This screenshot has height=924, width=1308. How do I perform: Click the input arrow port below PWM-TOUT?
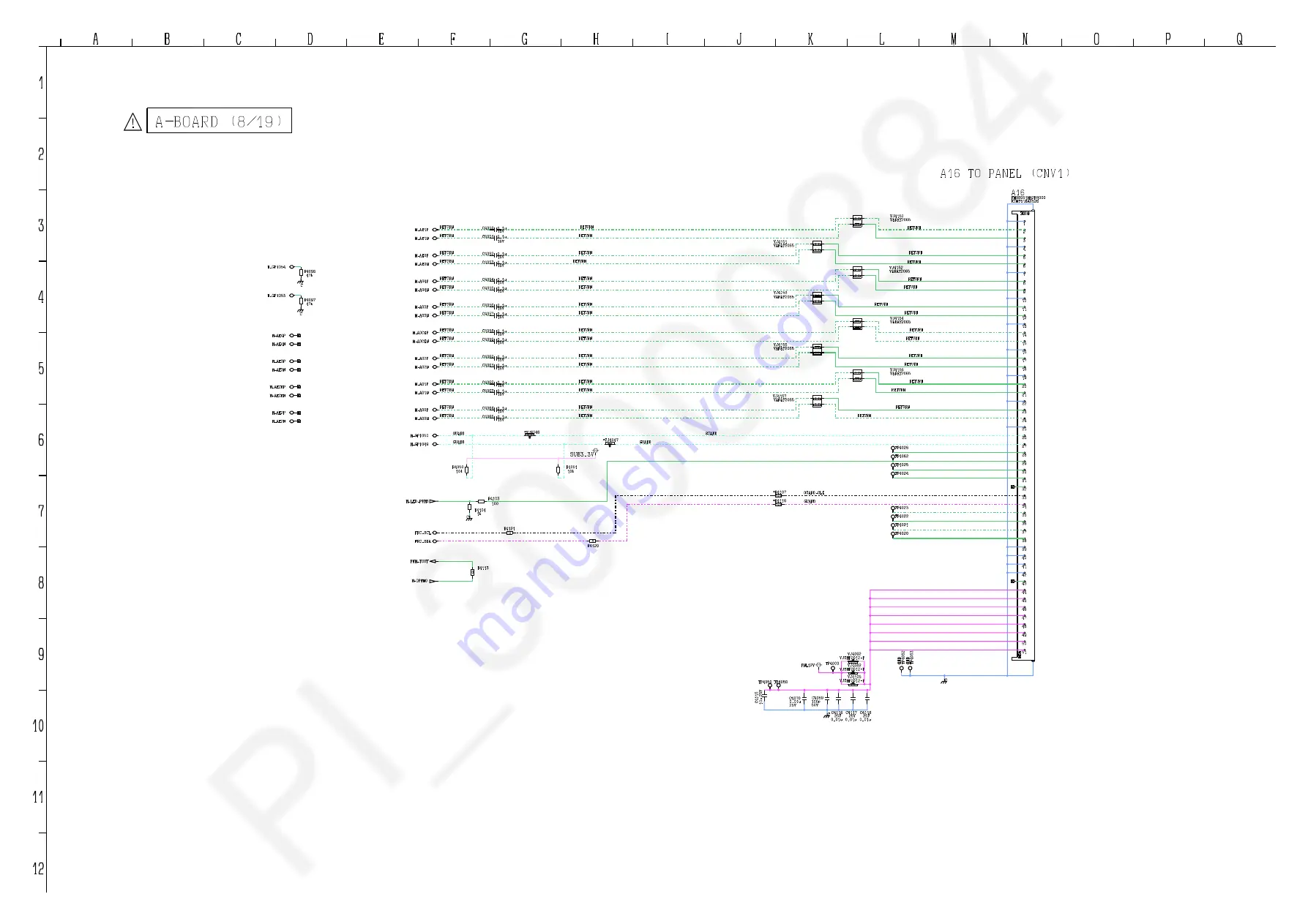pyautogui.click(x=433, y=582)
